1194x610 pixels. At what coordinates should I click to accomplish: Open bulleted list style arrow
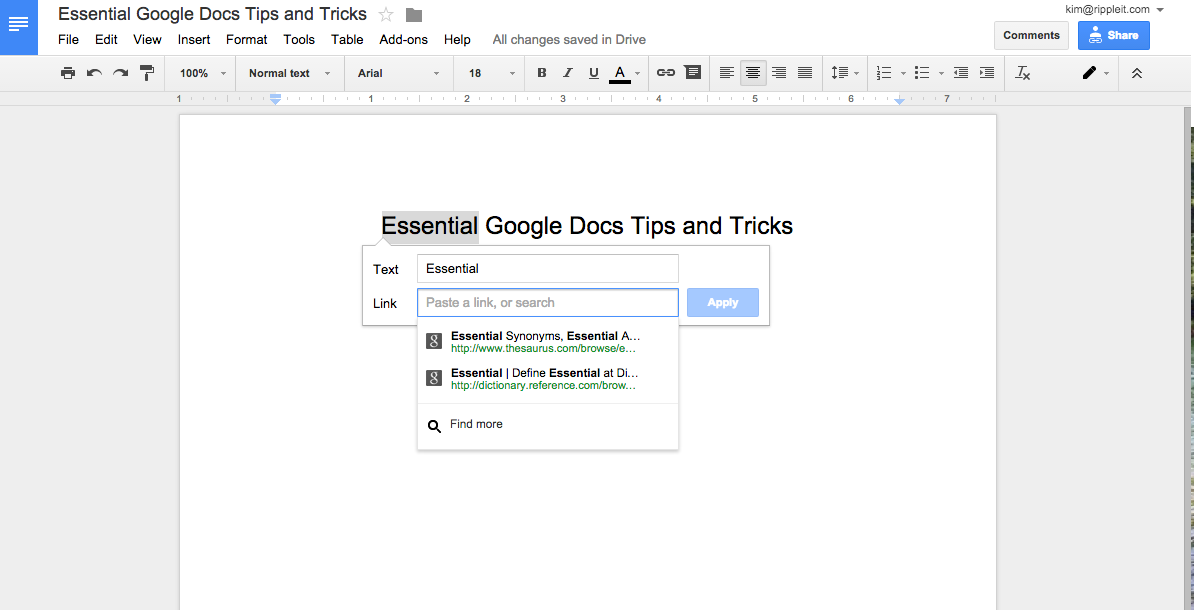point(941,74)
